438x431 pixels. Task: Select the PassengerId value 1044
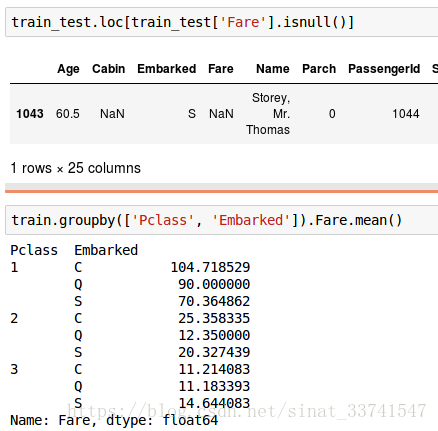406,114
